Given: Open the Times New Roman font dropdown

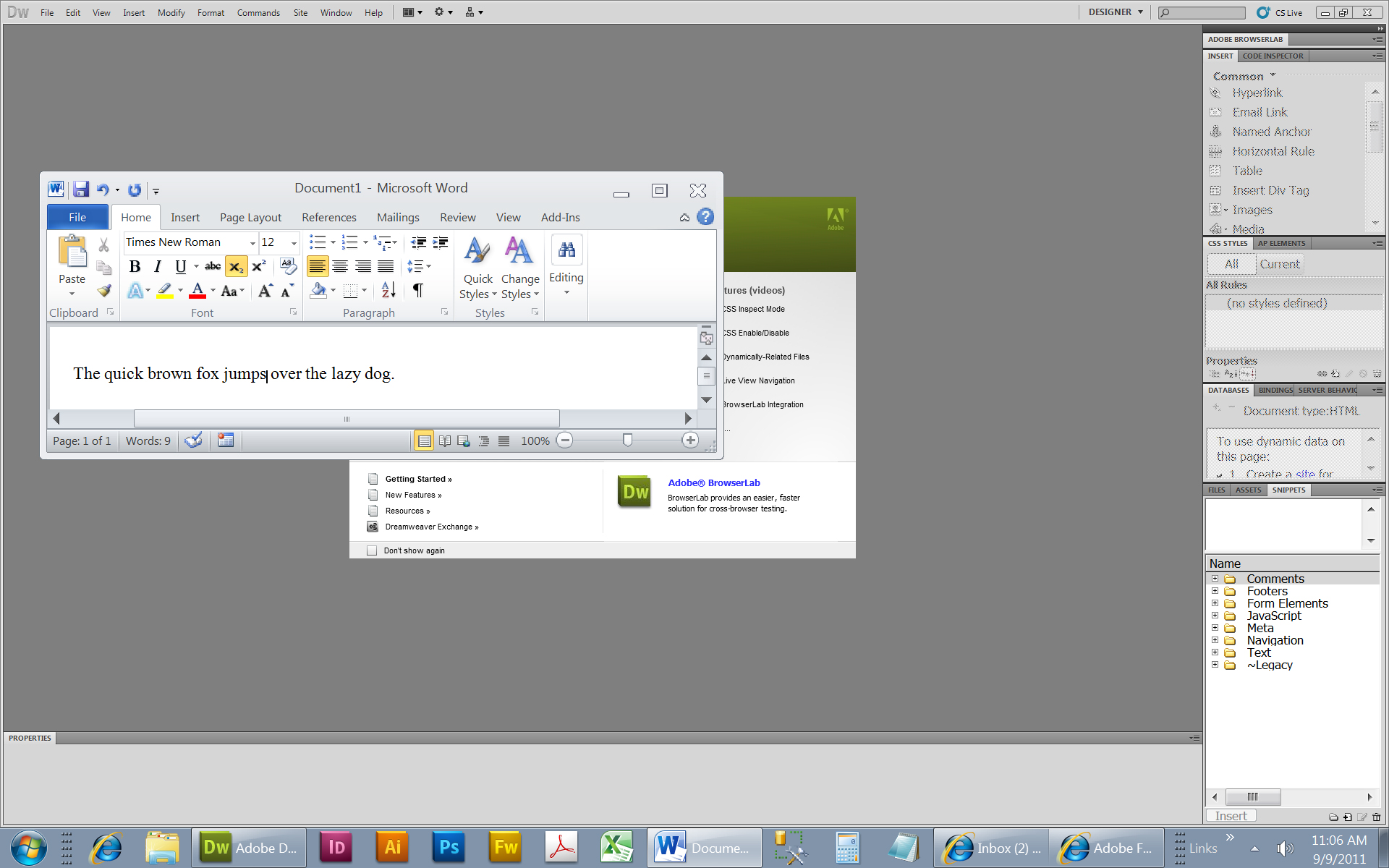Looking at the screenshot, I should click(252, 243).
